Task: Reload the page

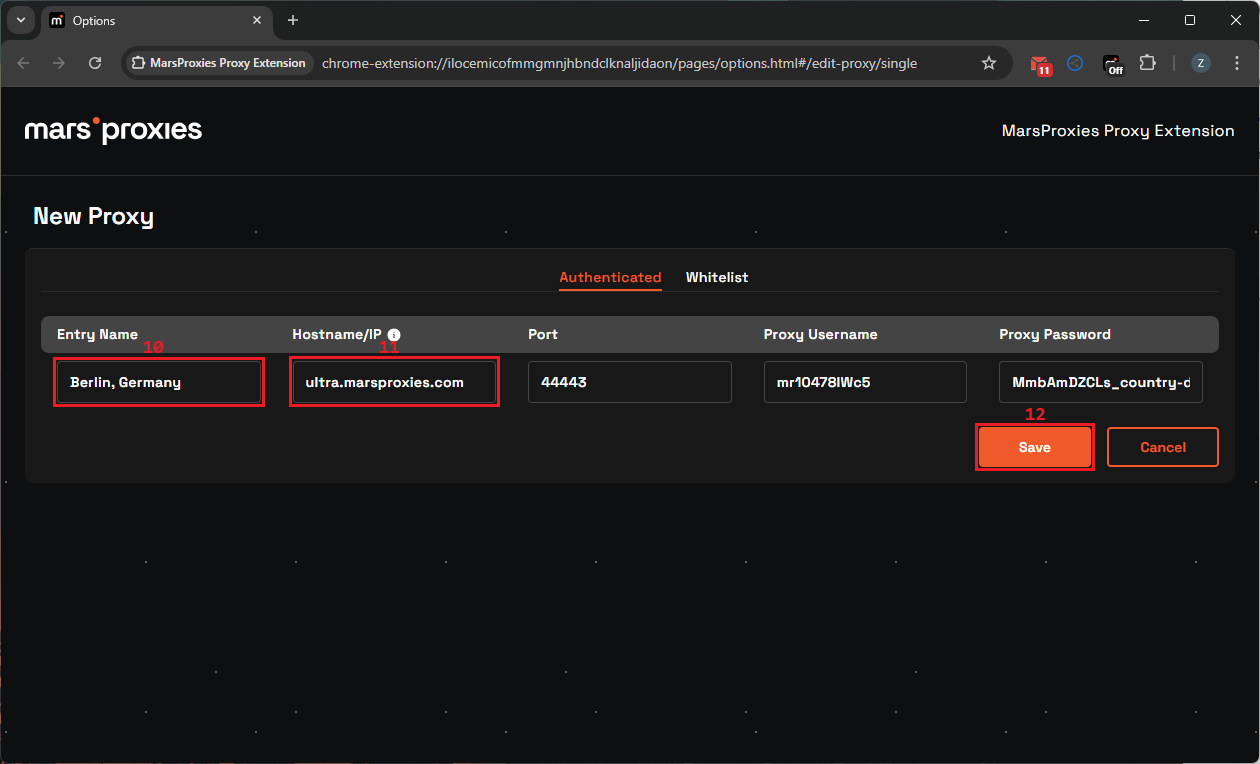Action: point(95,63)
